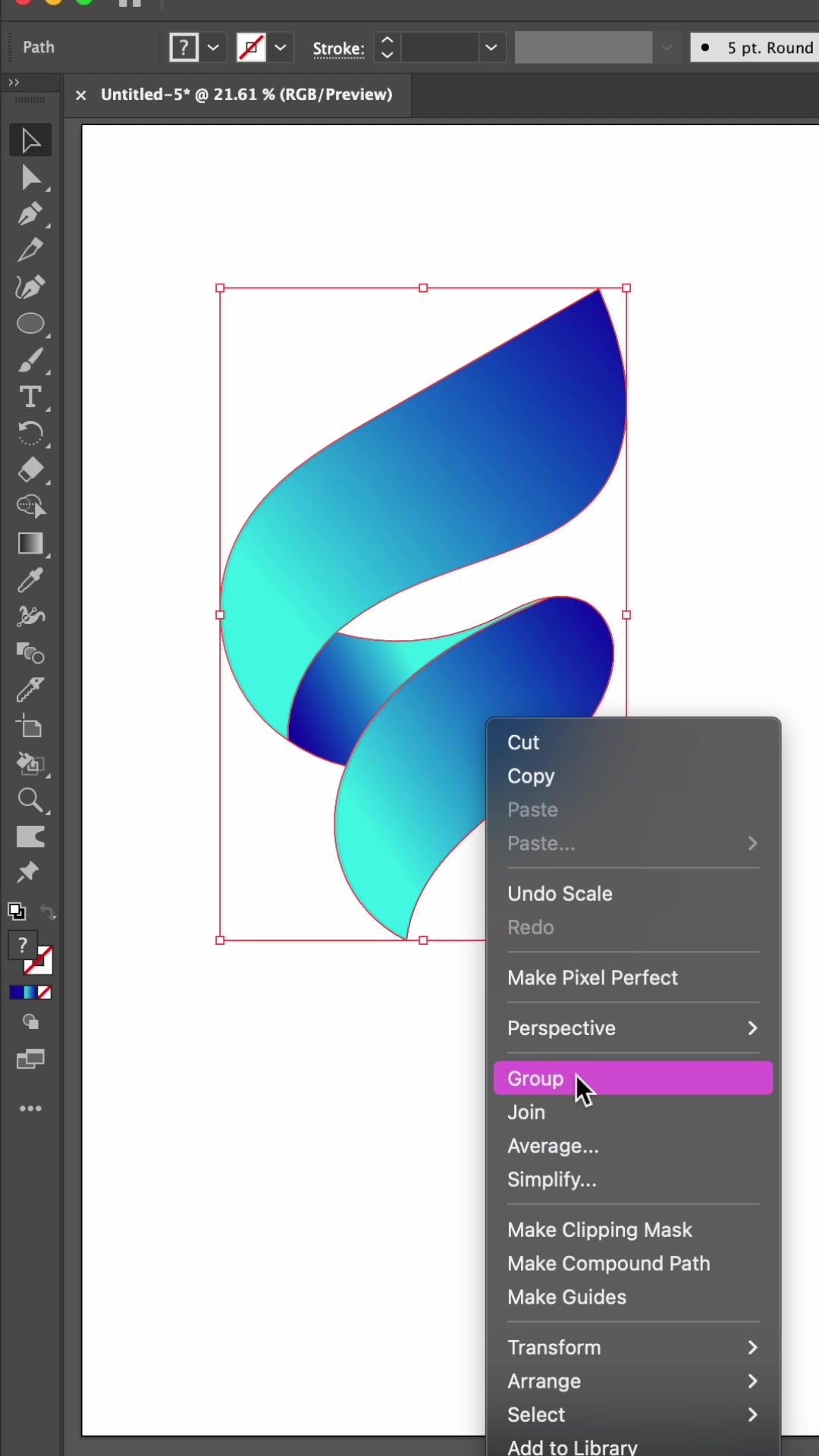Select the Direct Selection tool
Image resolution: width=819 pixels, height=1456 pixels.
30,178
